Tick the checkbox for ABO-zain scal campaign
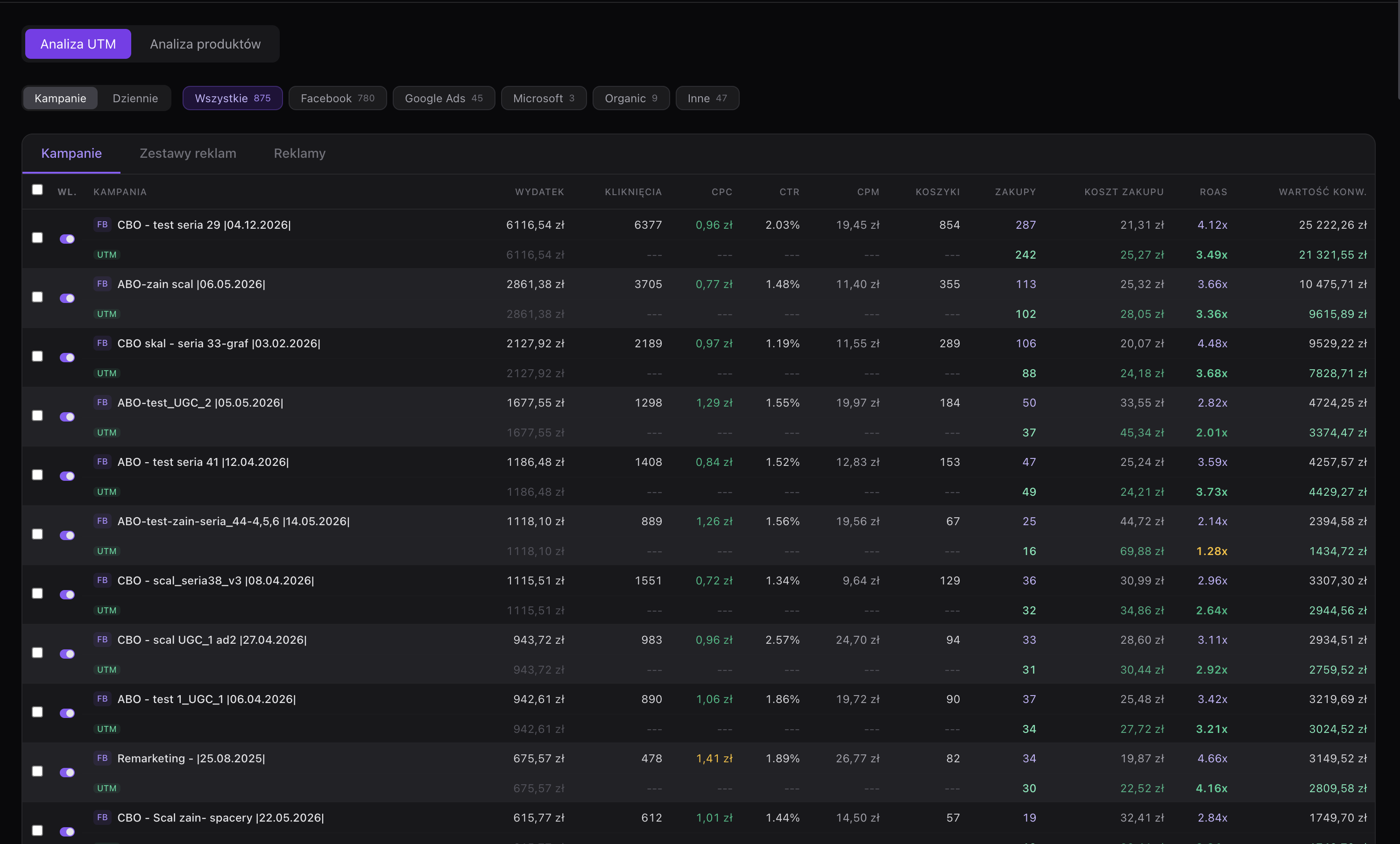 (x=37, y=297)
